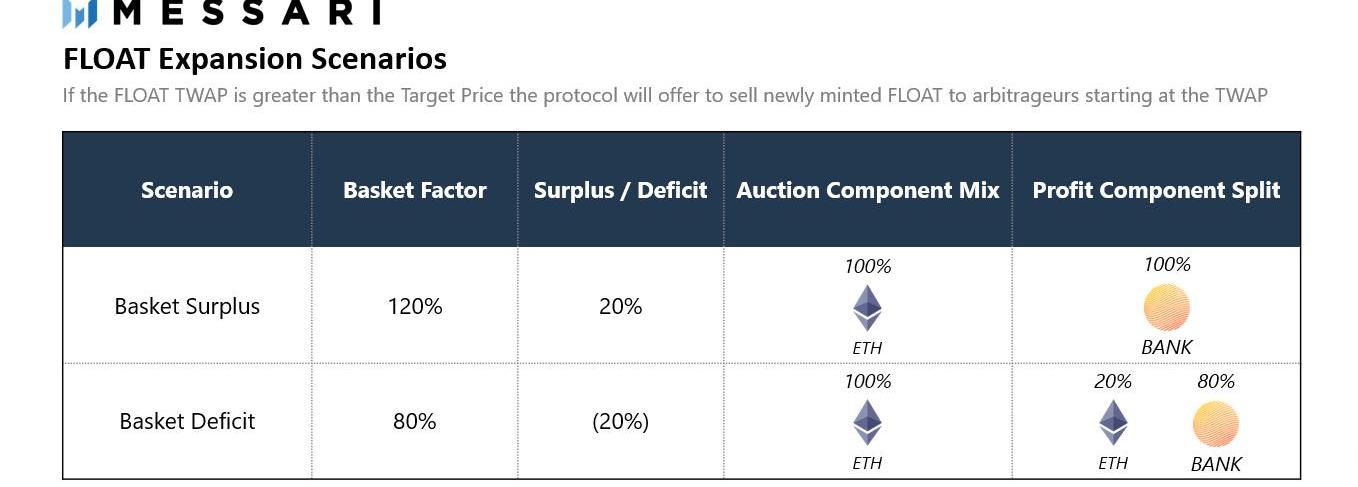
Task: Click the Auction Component Mix header
Action: [868, 190]
